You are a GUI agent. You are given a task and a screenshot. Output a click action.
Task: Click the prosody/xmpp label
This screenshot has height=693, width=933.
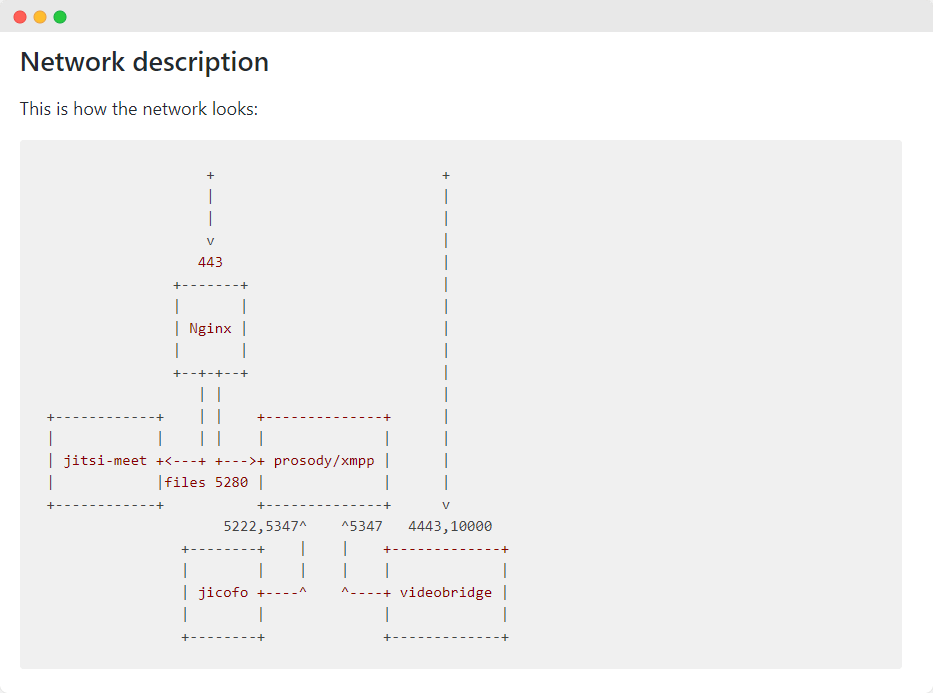[324, 460]
